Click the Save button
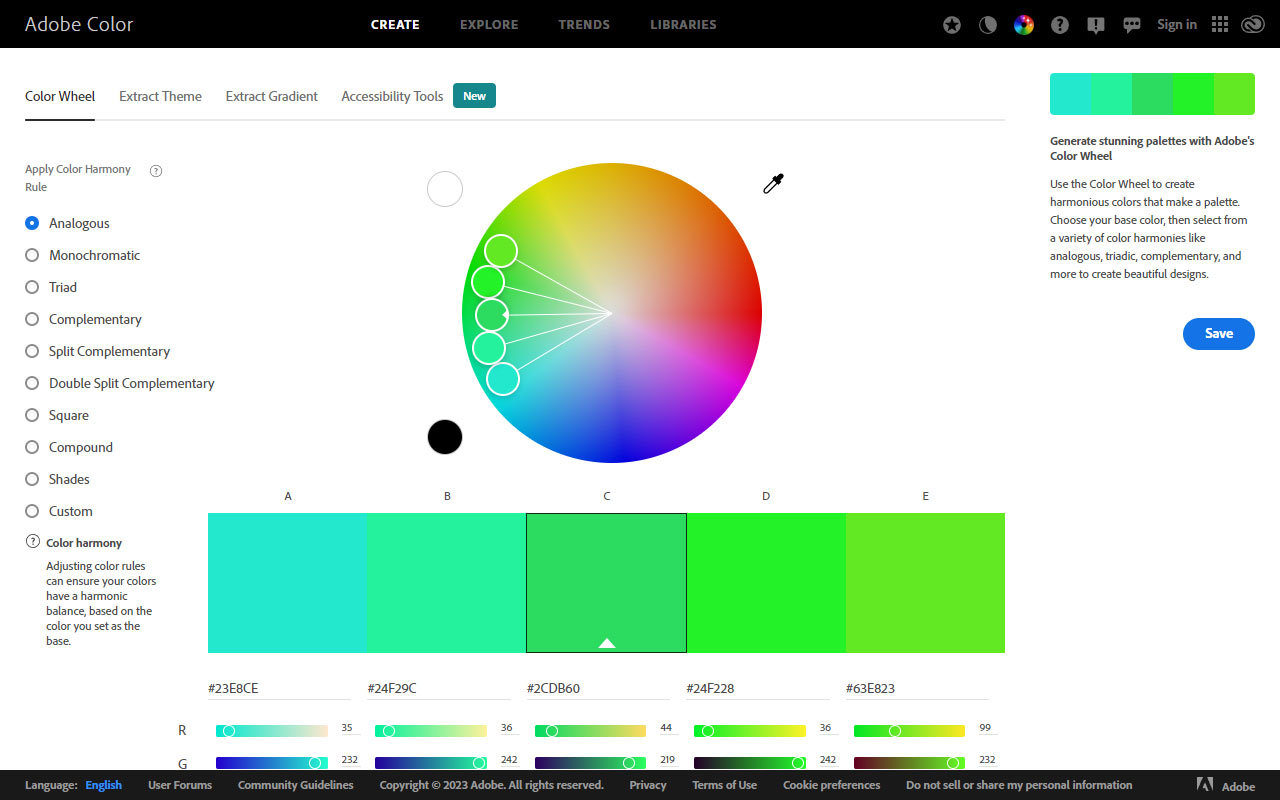Screen dimensions: 1280x800 (1218, 334)
